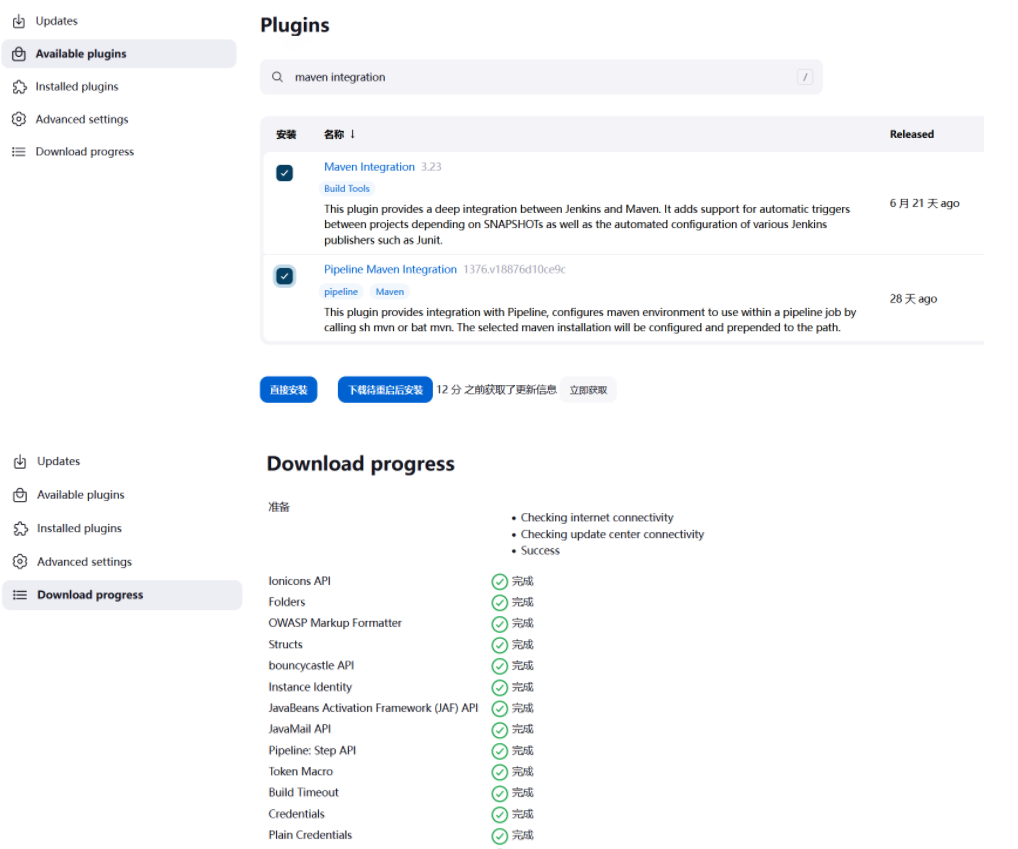Click the green check icon for bouncycastle API
1018x849 pixels.
coord(499,667)
